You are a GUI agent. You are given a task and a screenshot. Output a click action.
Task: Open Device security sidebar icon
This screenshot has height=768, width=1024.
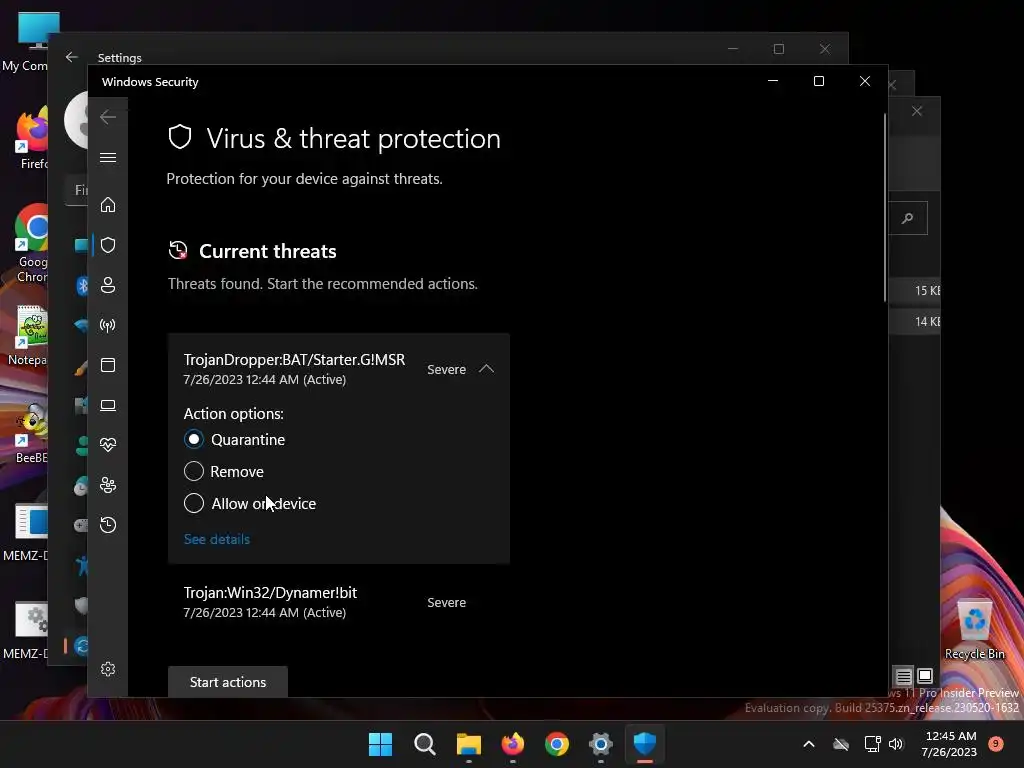pyautogui.click(x=108, y=406)
